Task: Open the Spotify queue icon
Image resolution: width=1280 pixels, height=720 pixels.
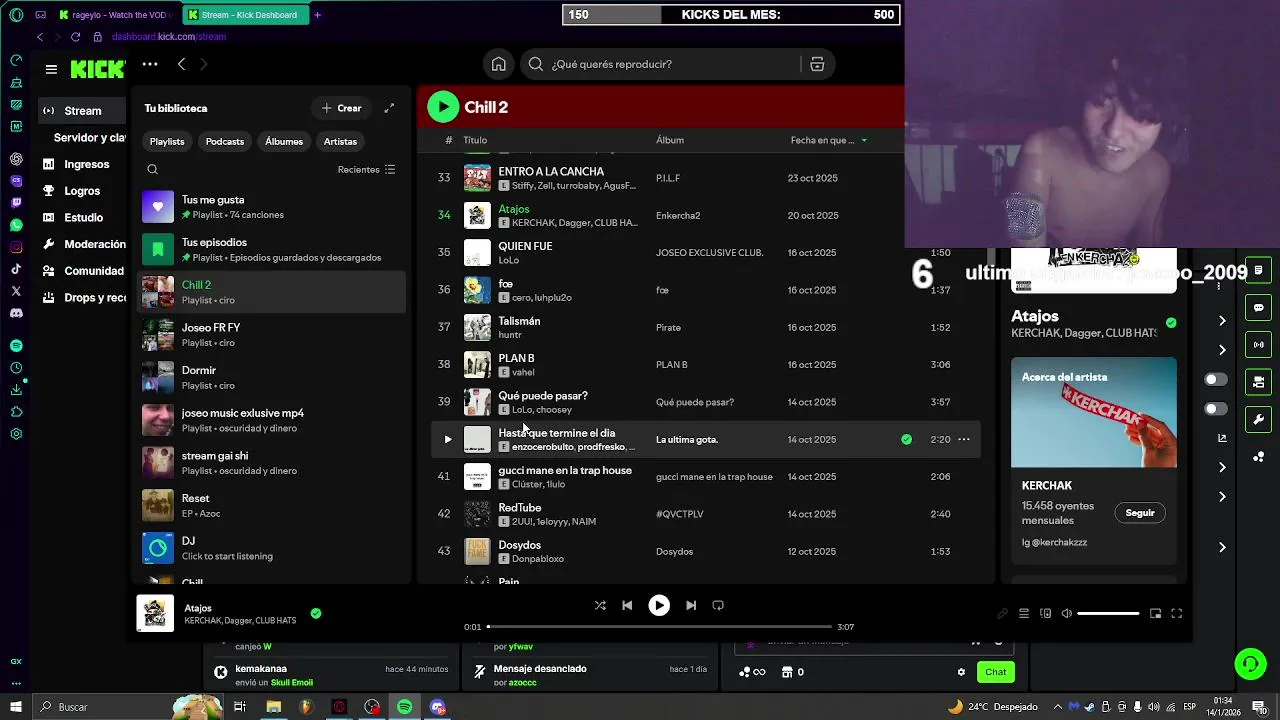Action: pos(1024,614)
